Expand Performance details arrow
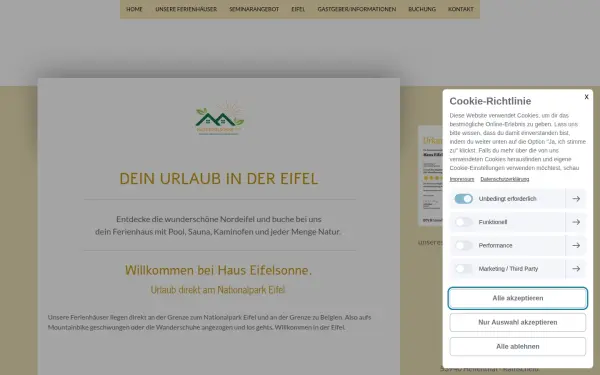This screenshot has width=600, height=375. point(576,246)
